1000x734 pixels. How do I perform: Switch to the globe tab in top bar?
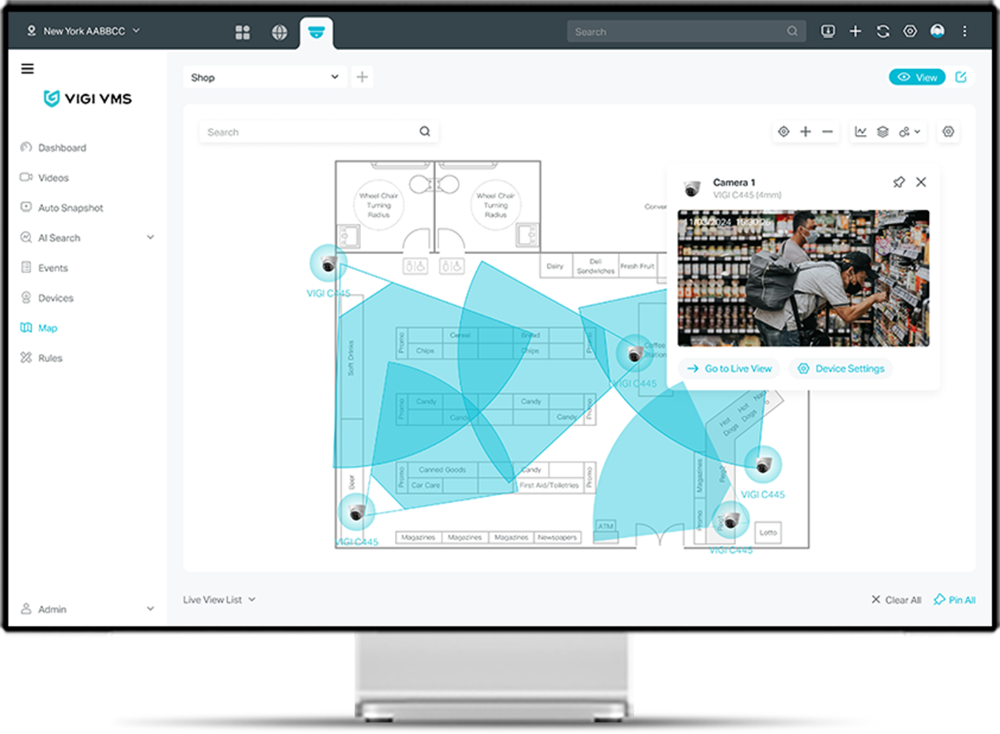[279, 32]
